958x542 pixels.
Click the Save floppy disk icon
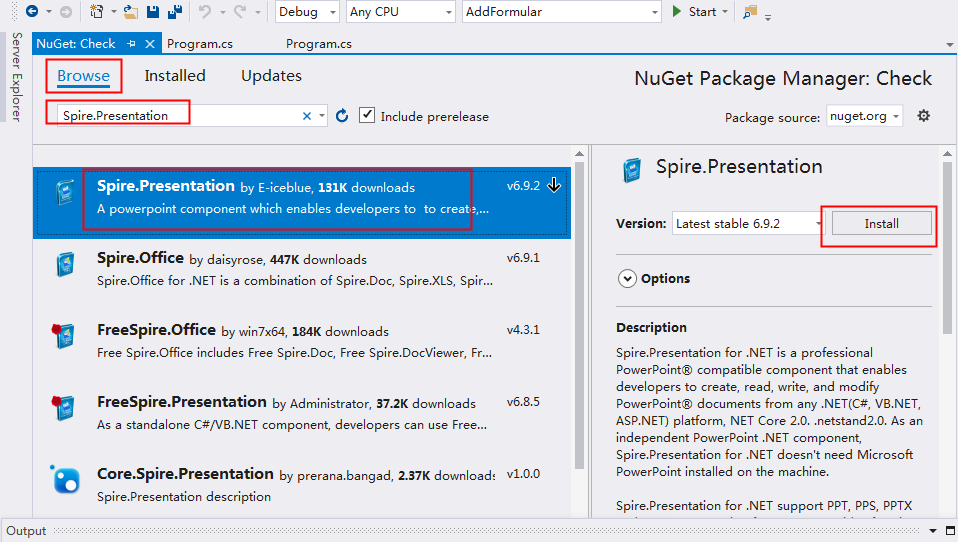point(153,11)
